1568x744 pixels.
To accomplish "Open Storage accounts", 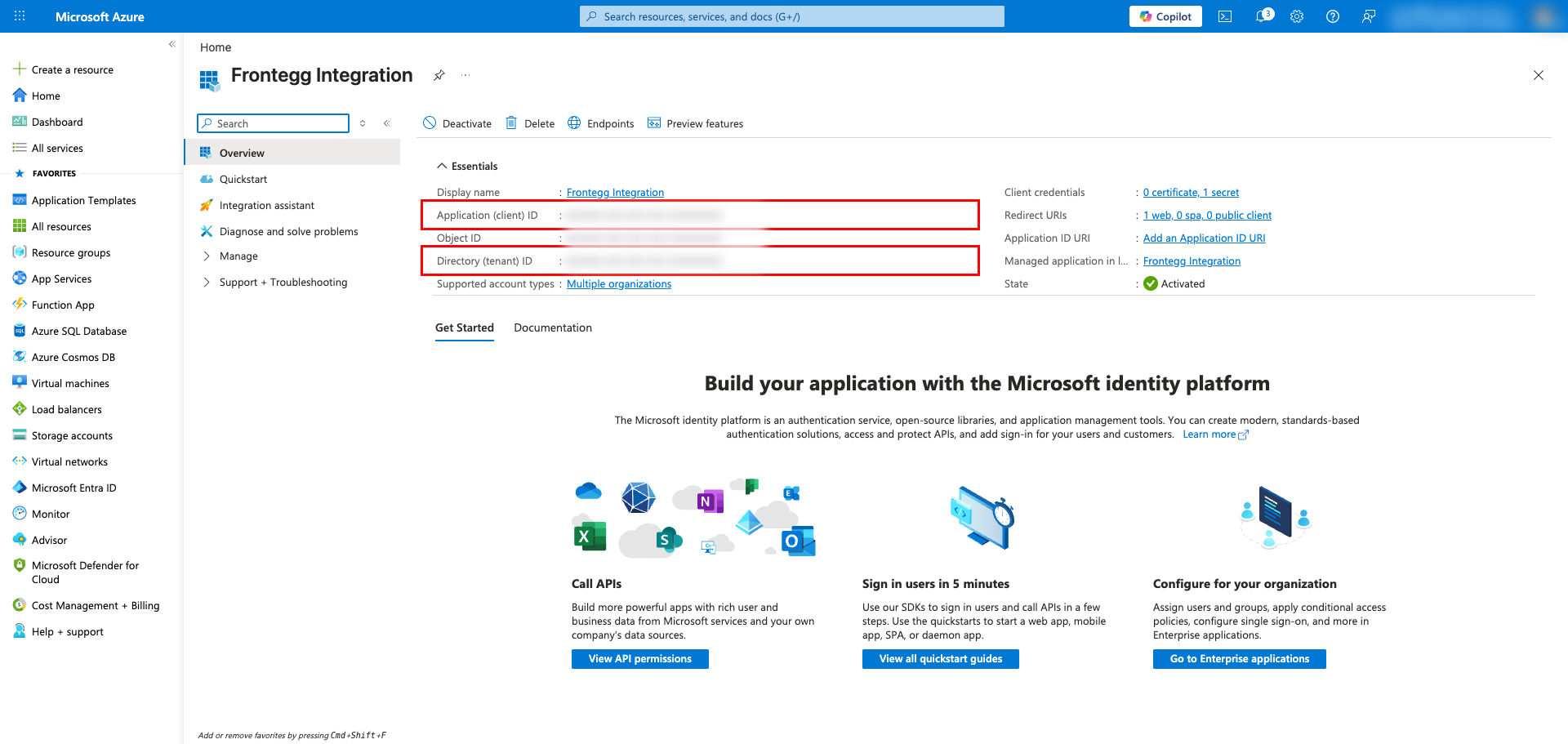I will [72, 435].
